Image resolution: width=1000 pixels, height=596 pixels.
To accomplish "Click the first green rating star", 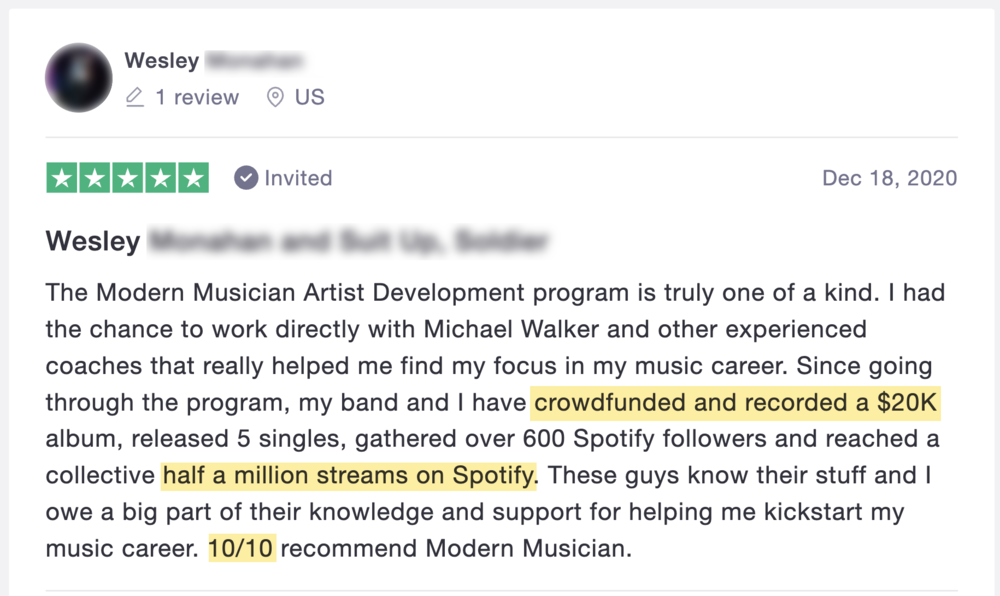I will pyautogui.click(x=63, y=178).
